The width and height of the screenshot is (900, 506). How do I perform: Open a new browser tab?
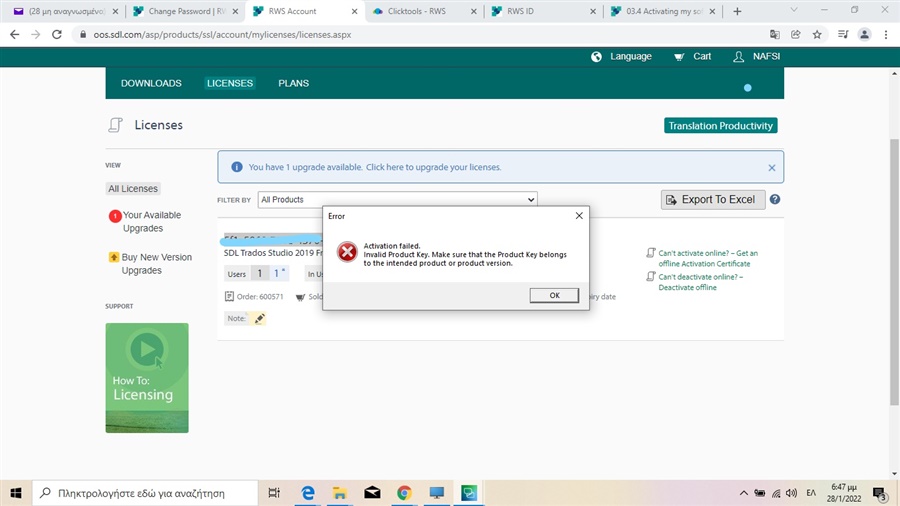(x=737, y=11)
